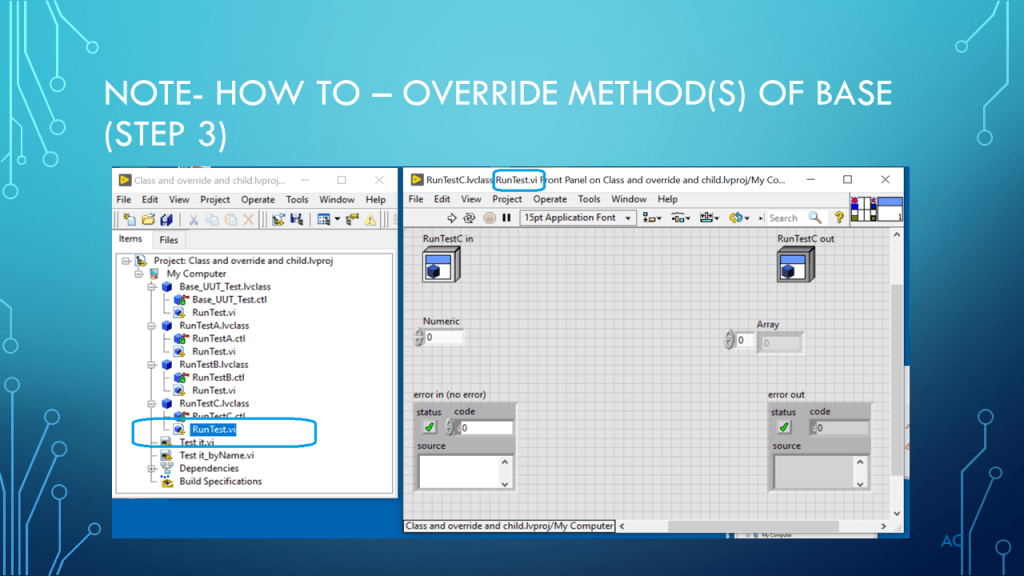The image size is (1024, 576).
Task: Toggle the error in status checkmark
Action: (428, 428)
